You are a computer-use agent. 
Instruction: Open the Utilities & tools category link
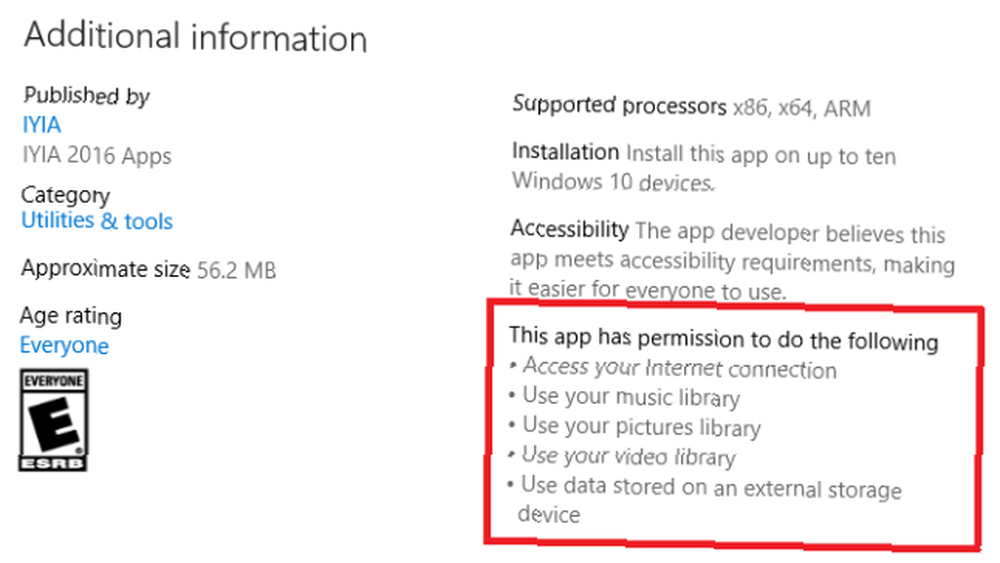coord(97,221)
